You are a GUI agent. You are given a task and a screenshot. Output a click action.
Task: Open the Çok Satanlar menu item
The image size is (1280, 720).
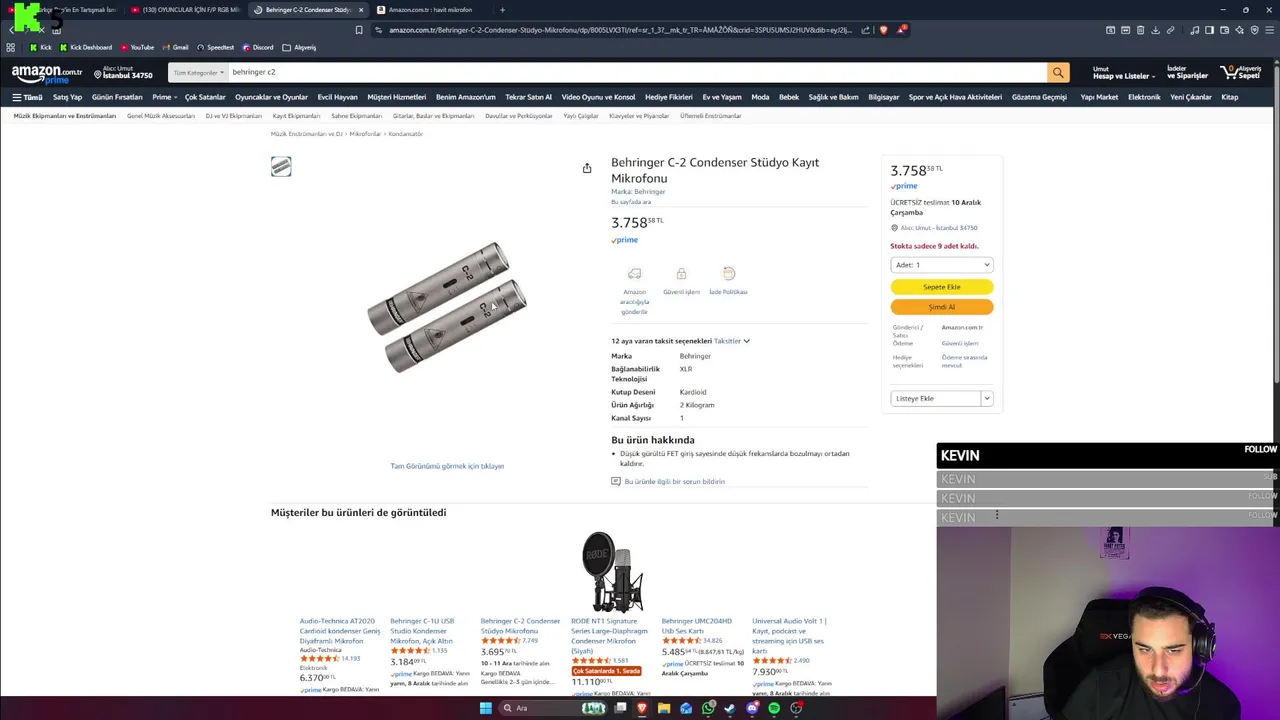pyautogui.click(x=205, y=97)
